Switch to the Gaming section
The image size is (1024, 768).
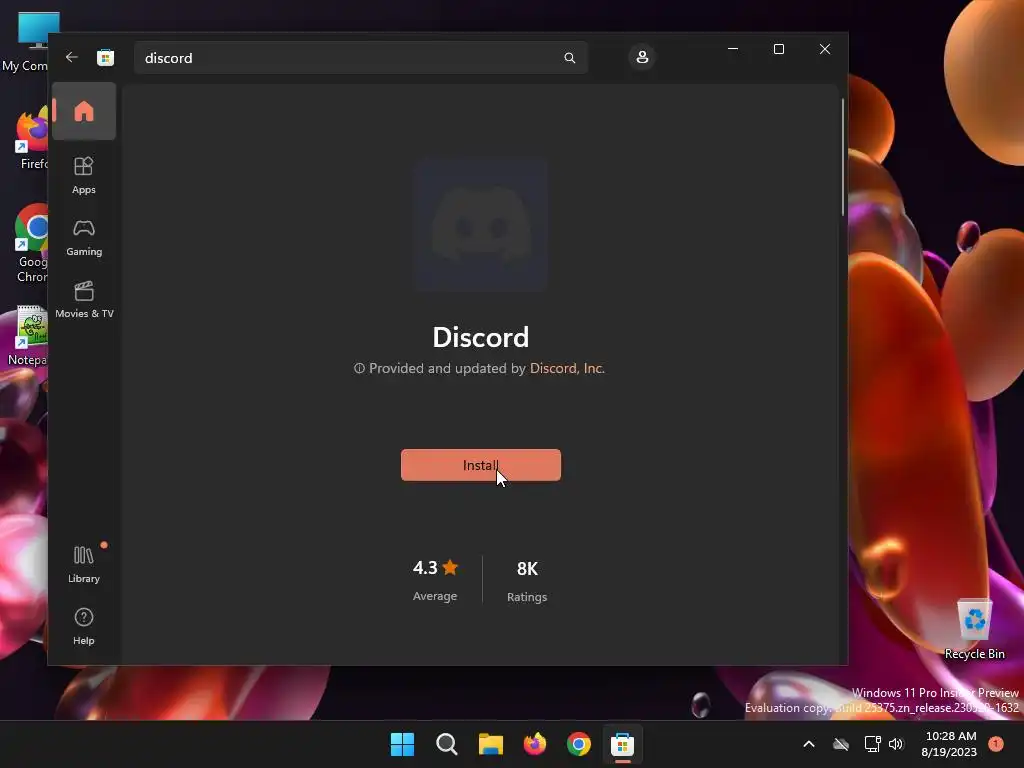coord(84,238)
